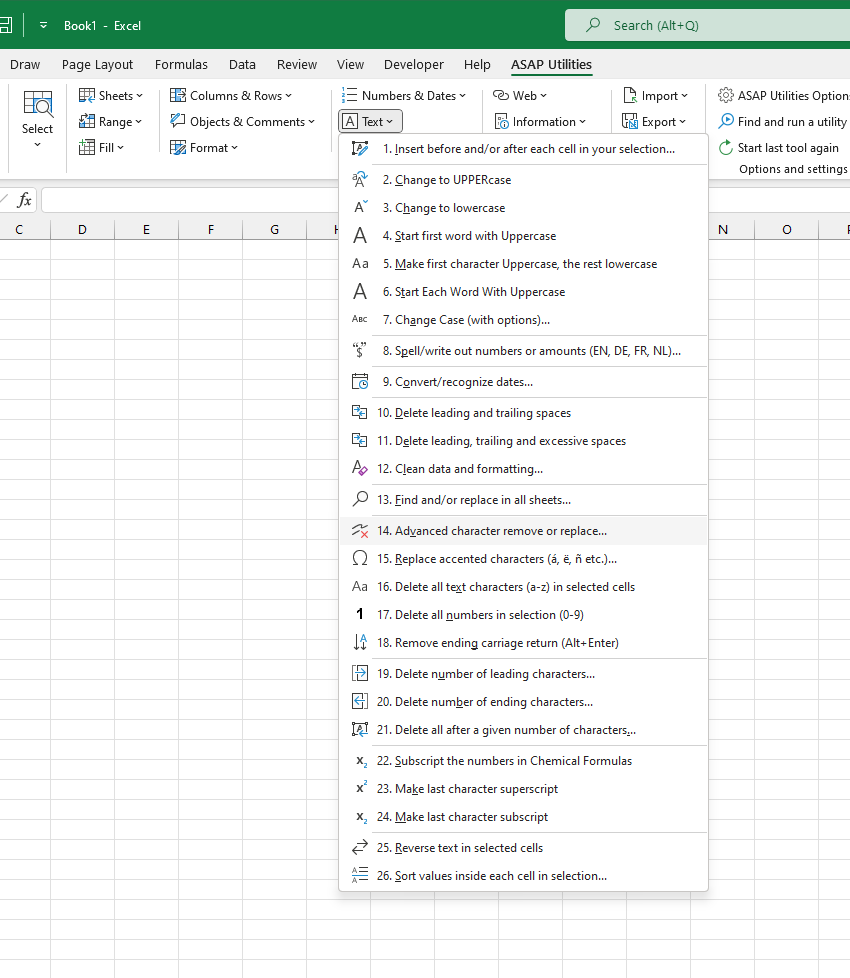Click the Advanced character remove icon

(360, 531)
